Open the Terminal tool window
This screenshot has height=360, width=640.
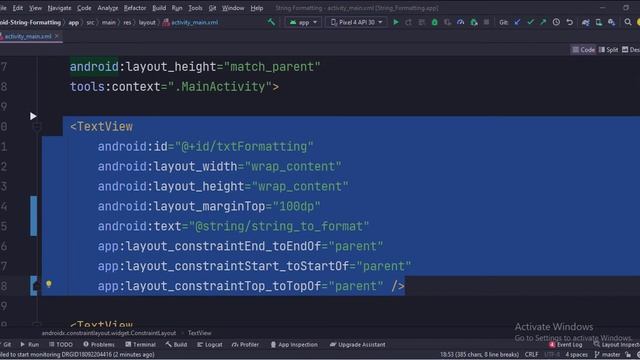coord(140,344)
